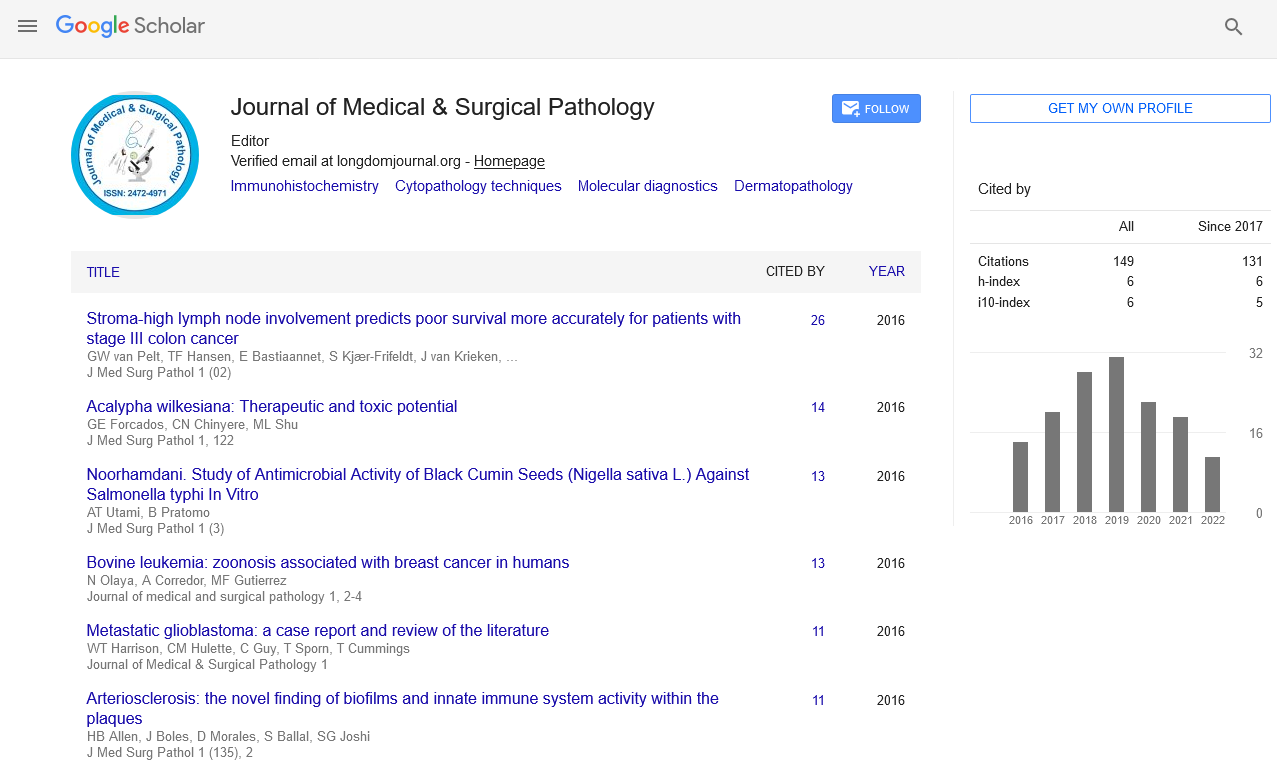Open the Molecular diagnostics tag

click(x=647, y=186)
